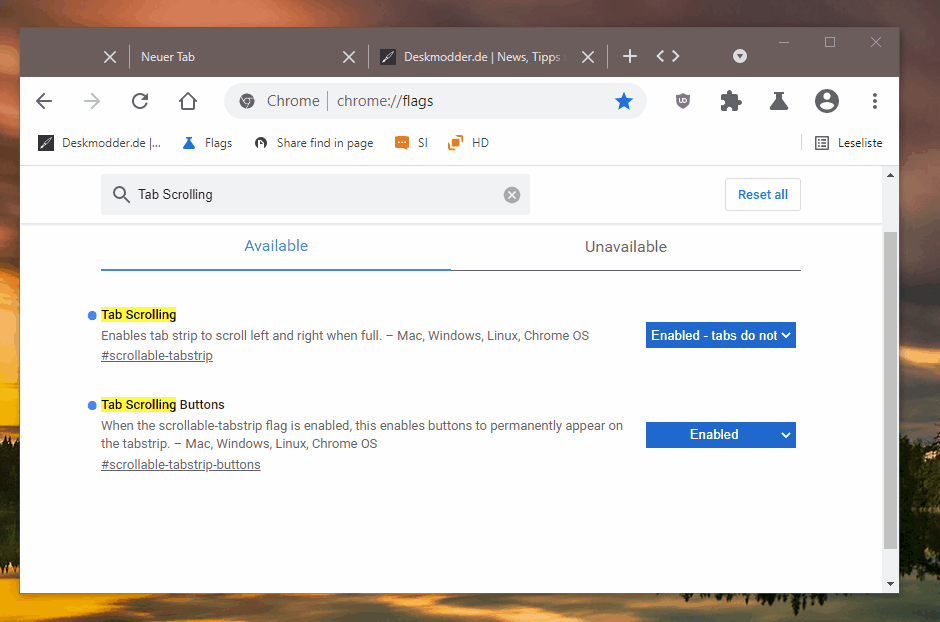Reload the chrome://flags page
940x622 pixels.
pyautogui.click(x=140, y=101)
